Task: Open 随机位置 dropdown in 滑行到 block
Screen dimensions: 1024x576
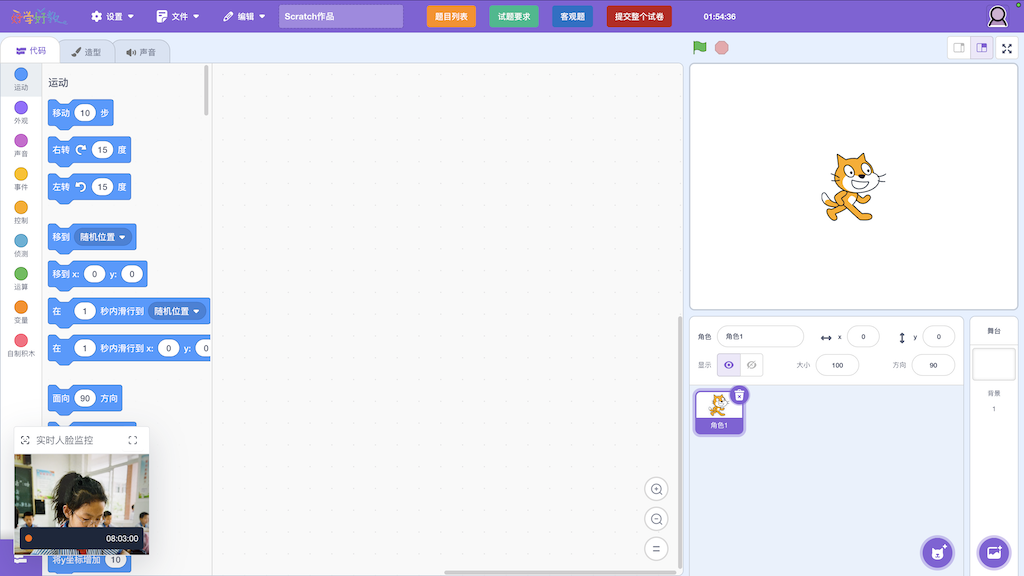Action: tap(176, 312)
